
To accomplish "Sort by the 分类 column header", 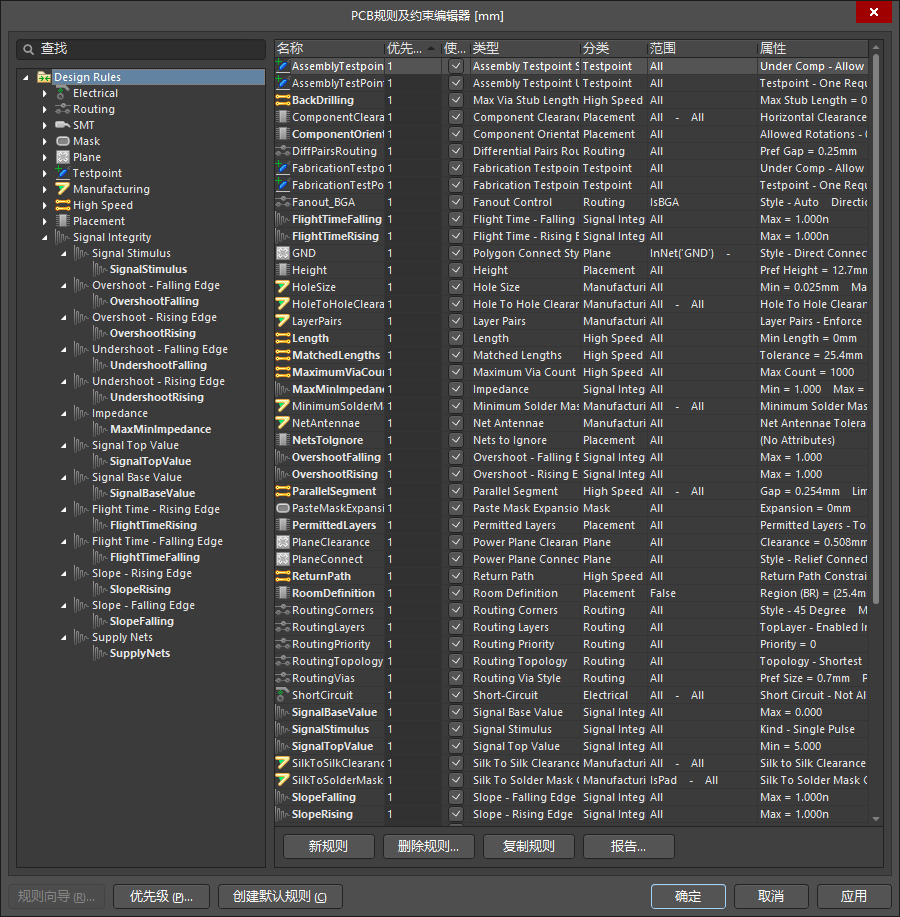I will click(614, 48).
